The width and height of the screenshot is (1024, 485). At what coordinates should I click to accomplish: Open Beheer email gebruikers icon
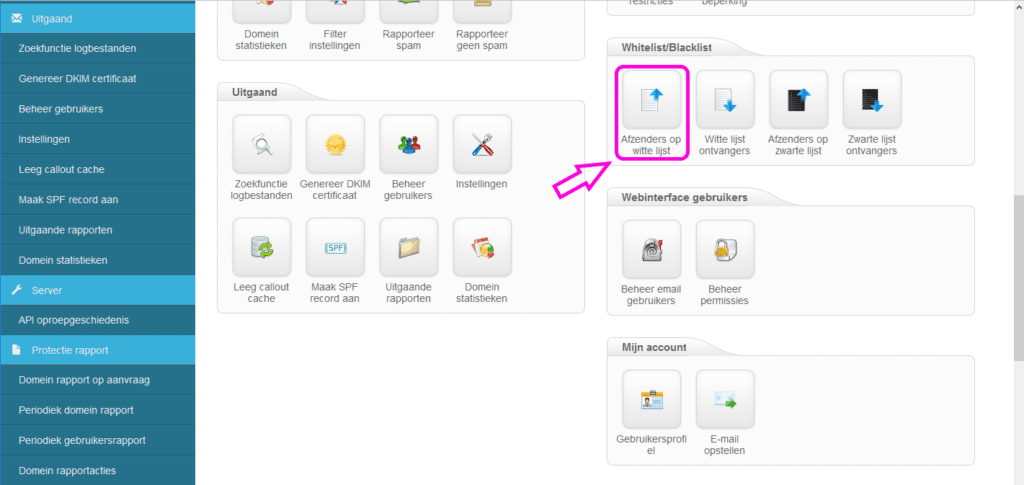(651, 250)
